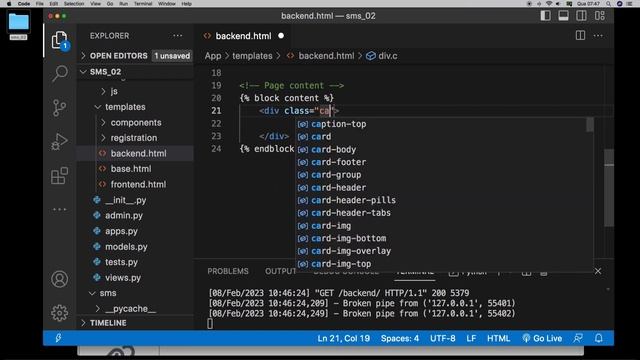The width and height of the screenshot is (640, 360).
Task: Split the editor to the right
Action: click(x=580, y=36)
